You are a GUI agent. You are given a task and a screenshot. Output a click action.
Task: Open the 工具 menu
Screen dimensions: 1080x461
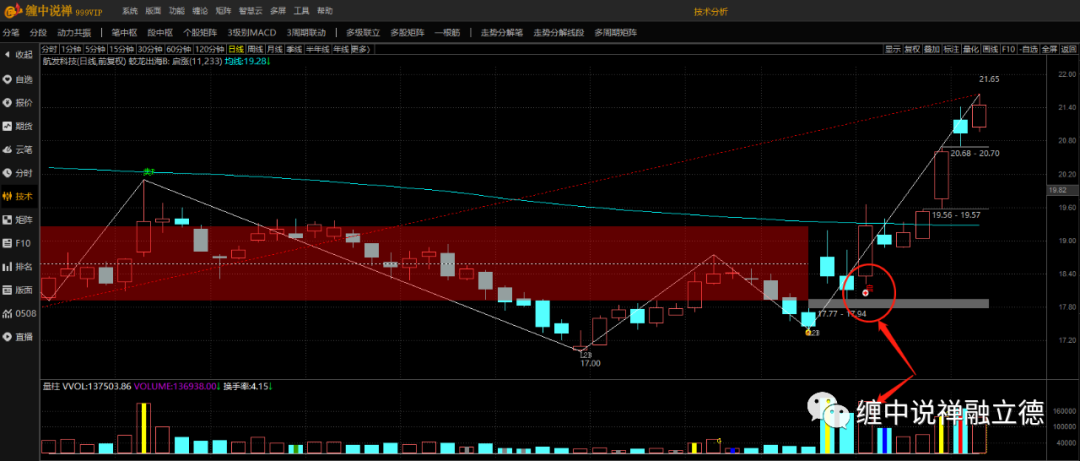coord(301,11)
